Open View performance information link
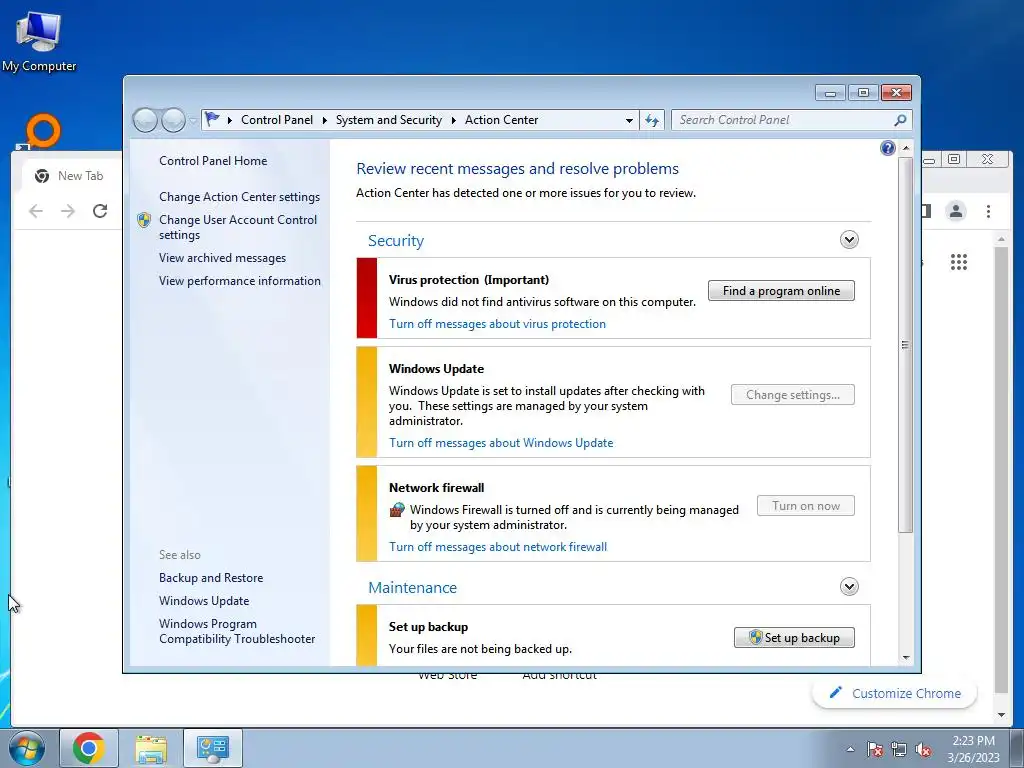The height and width of the screenshot is (768, 1024). pos(240,281)
